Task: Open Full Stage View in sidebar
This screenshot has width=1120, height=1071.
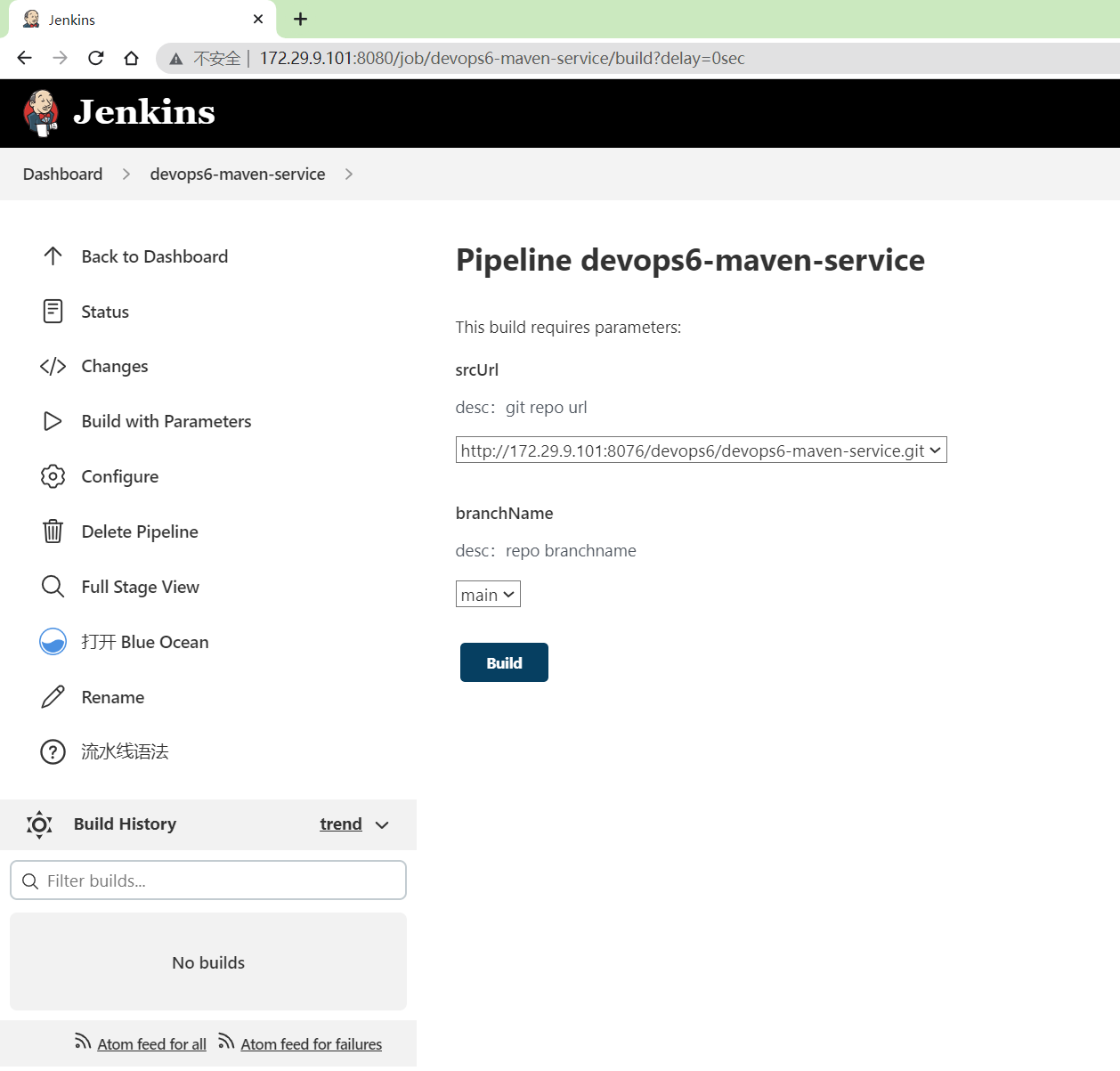Action: pyautogui.click(x=141, y=587)
